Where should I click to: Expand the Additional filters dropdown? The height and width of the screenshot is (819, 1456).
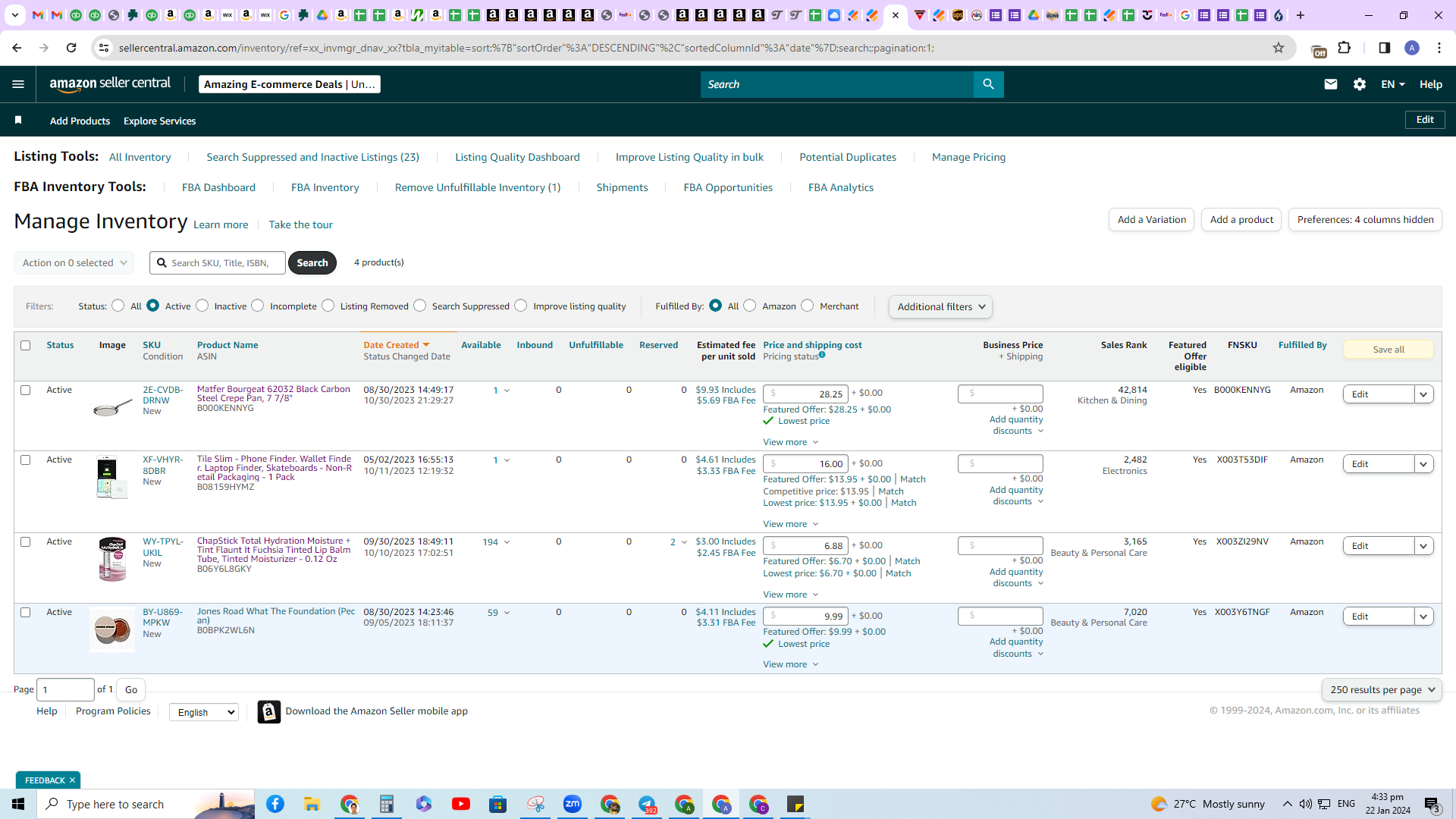click(x=940, y=306)
